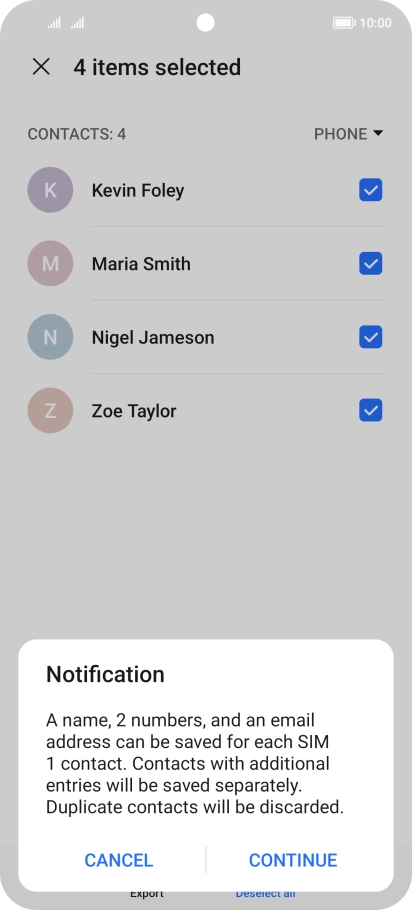This screenshot has height=910, width=412.
Task: Tap CONTINUE in the notification dialog
Action: [293, 860]
